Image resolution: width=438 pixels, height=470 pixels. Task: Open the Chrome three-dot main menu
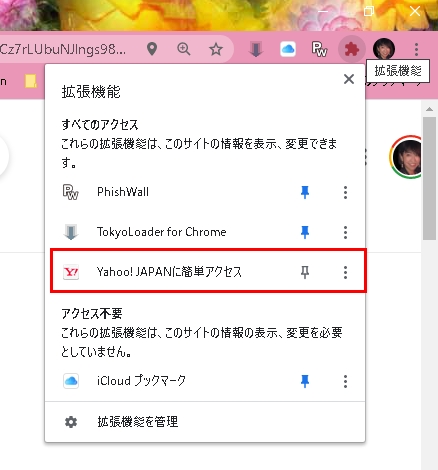click(x=416, y=49)
